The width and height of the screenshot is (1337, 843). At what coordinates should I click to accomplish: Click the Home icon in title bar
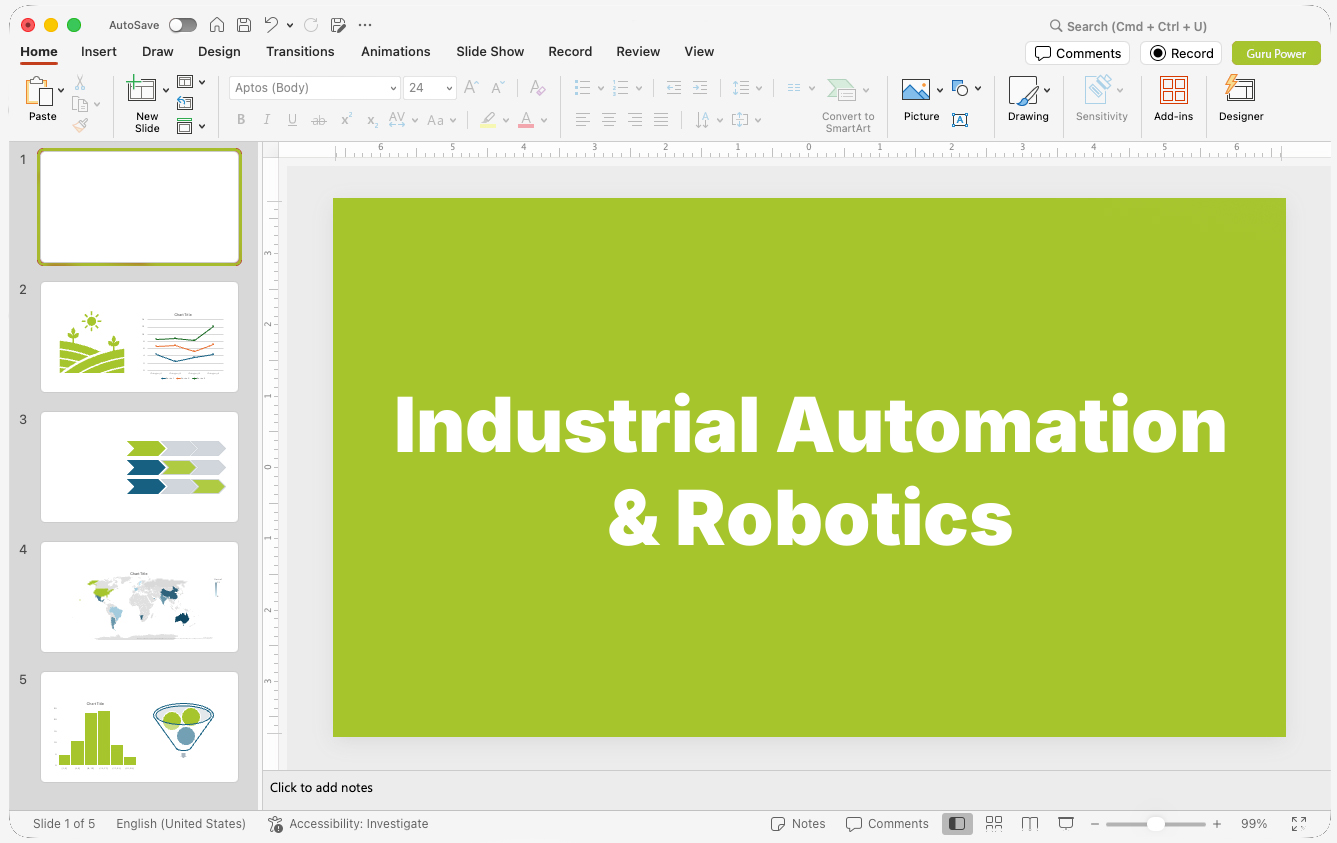[x=217, y=25]
